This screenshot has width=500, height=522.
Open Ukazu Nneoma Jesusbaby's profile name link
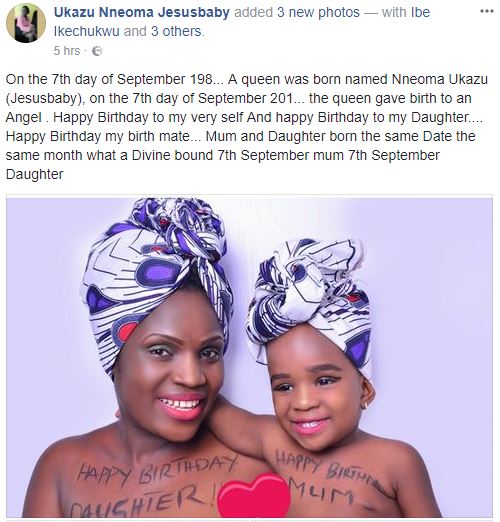pos(142,12)
